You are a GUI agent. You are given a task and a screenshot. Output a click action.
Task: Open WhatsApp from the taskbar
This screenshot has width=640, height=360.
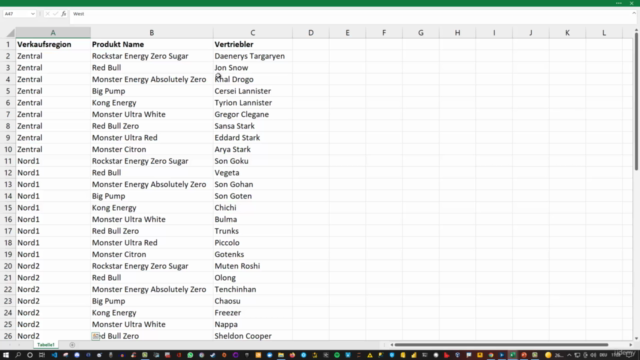coord(190,355)
